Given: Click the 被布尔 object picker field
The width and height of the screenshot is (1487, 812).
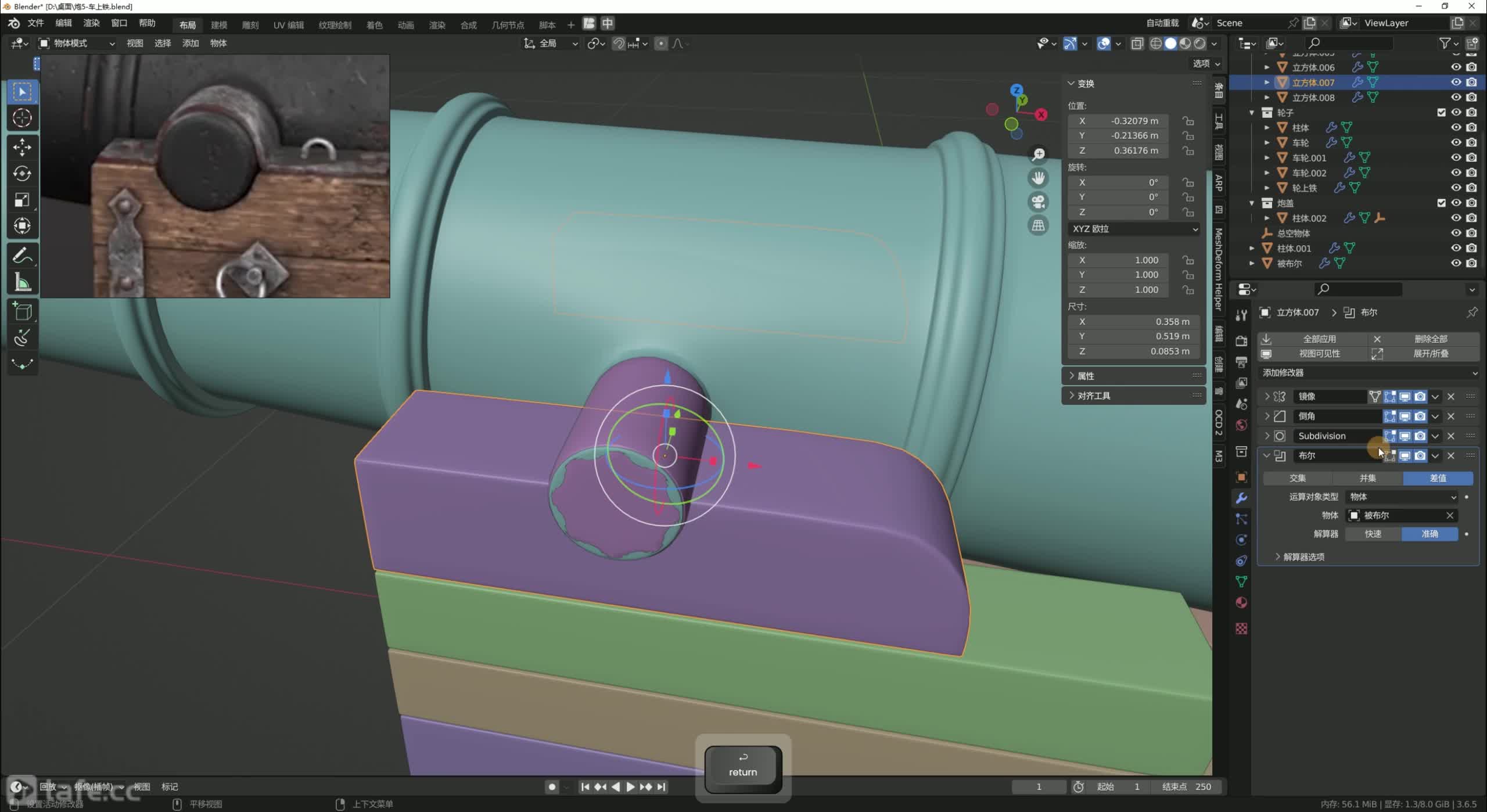Looking at the screenshot, I should pyautogui.click(x=1401, y=515).
